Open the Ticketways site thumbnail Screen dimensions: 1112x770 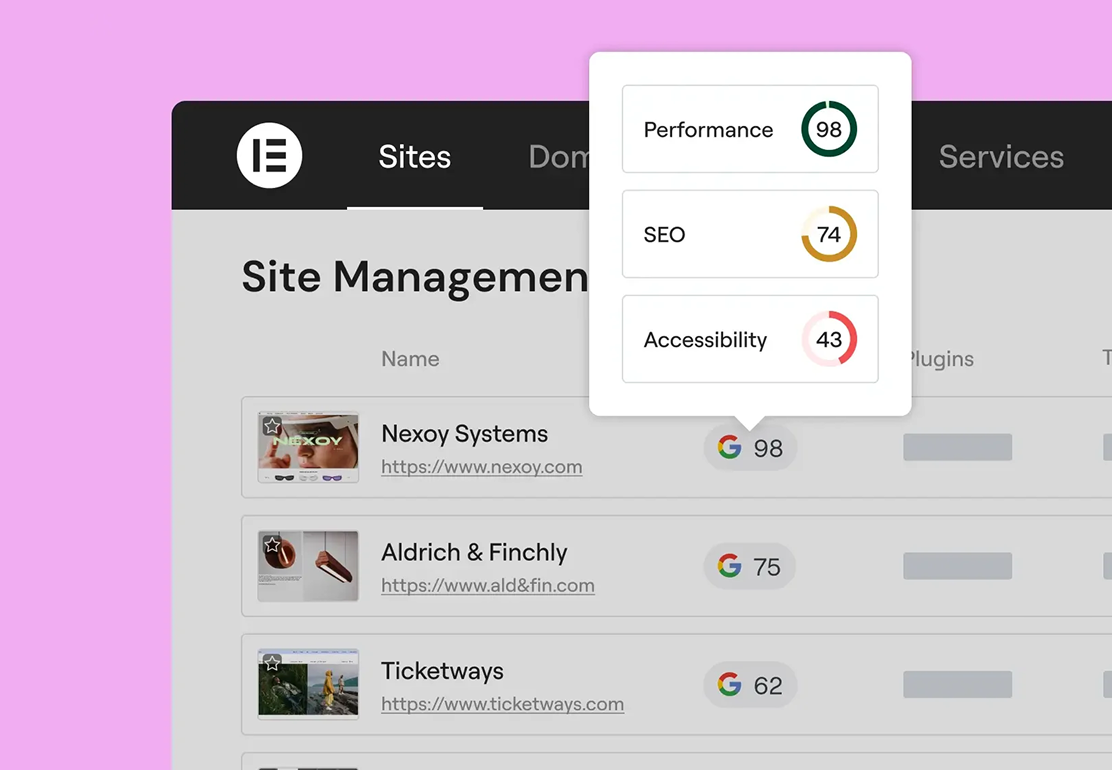(308, 684)
